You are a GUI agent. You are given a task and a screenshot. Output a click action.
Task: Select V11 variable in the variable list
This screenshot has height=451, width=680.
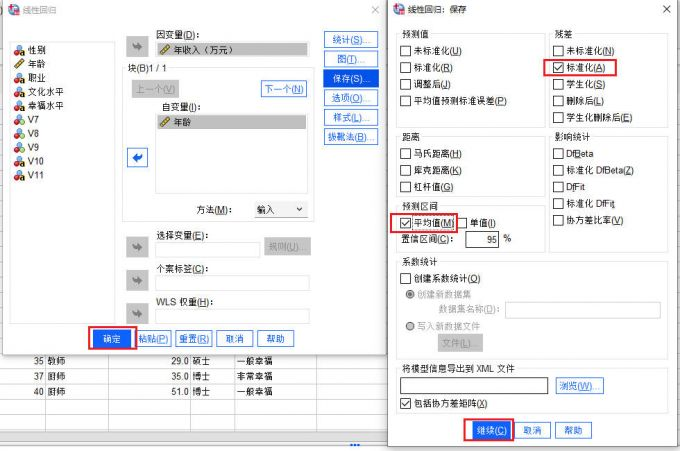pyautogui.click(x=34, y=175)
